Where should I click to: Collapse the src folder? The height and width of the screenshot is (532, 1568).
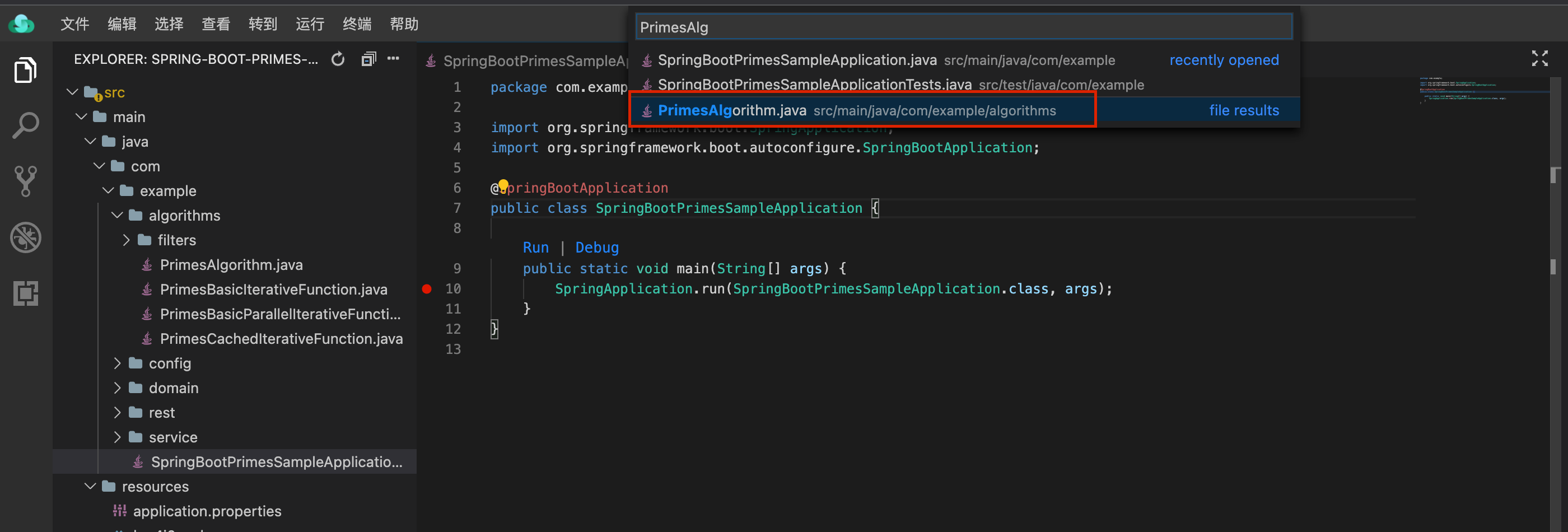[72, 92]
